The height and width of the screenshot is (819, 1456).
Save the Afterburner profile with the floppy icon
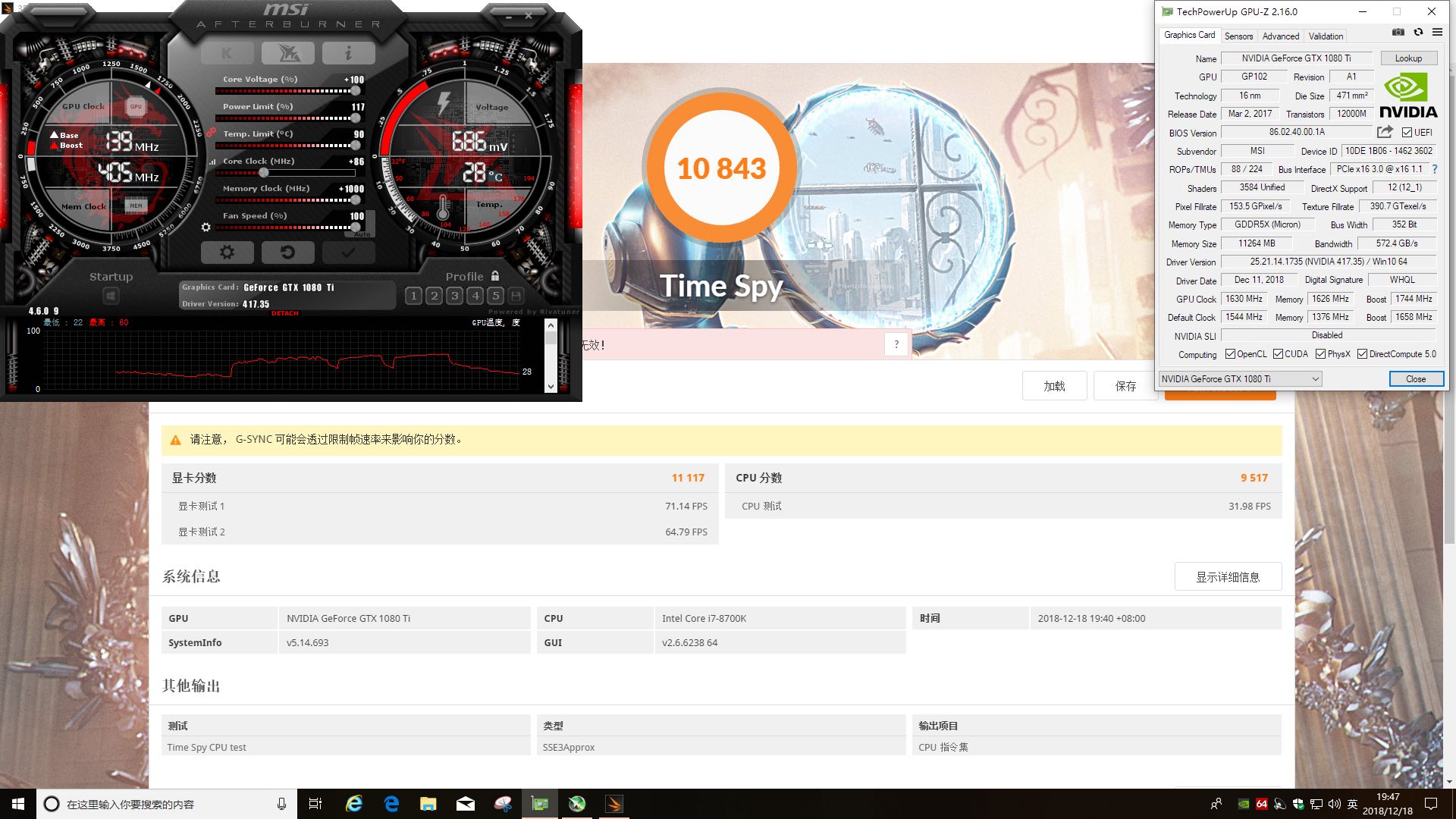click(x=516, y=296)
